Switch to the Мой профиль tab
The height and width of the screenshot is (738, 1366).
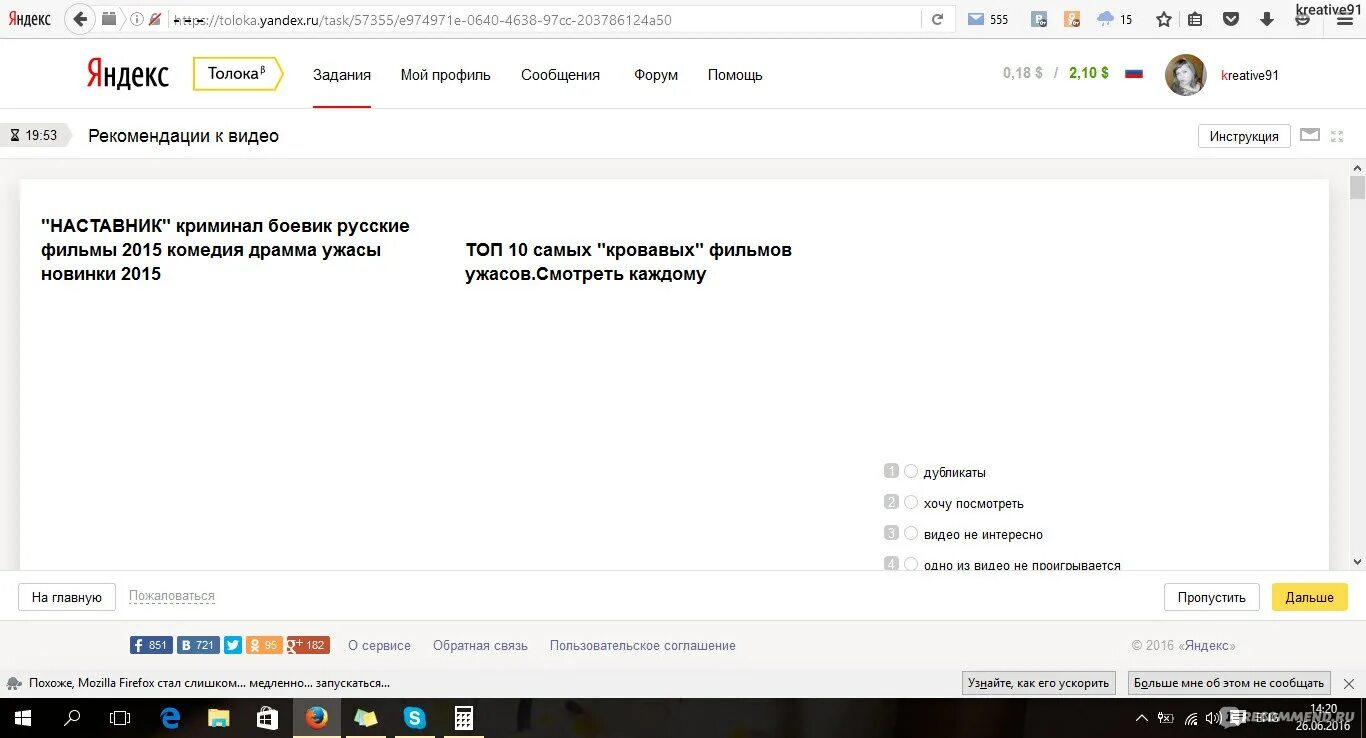coord(445,74)
